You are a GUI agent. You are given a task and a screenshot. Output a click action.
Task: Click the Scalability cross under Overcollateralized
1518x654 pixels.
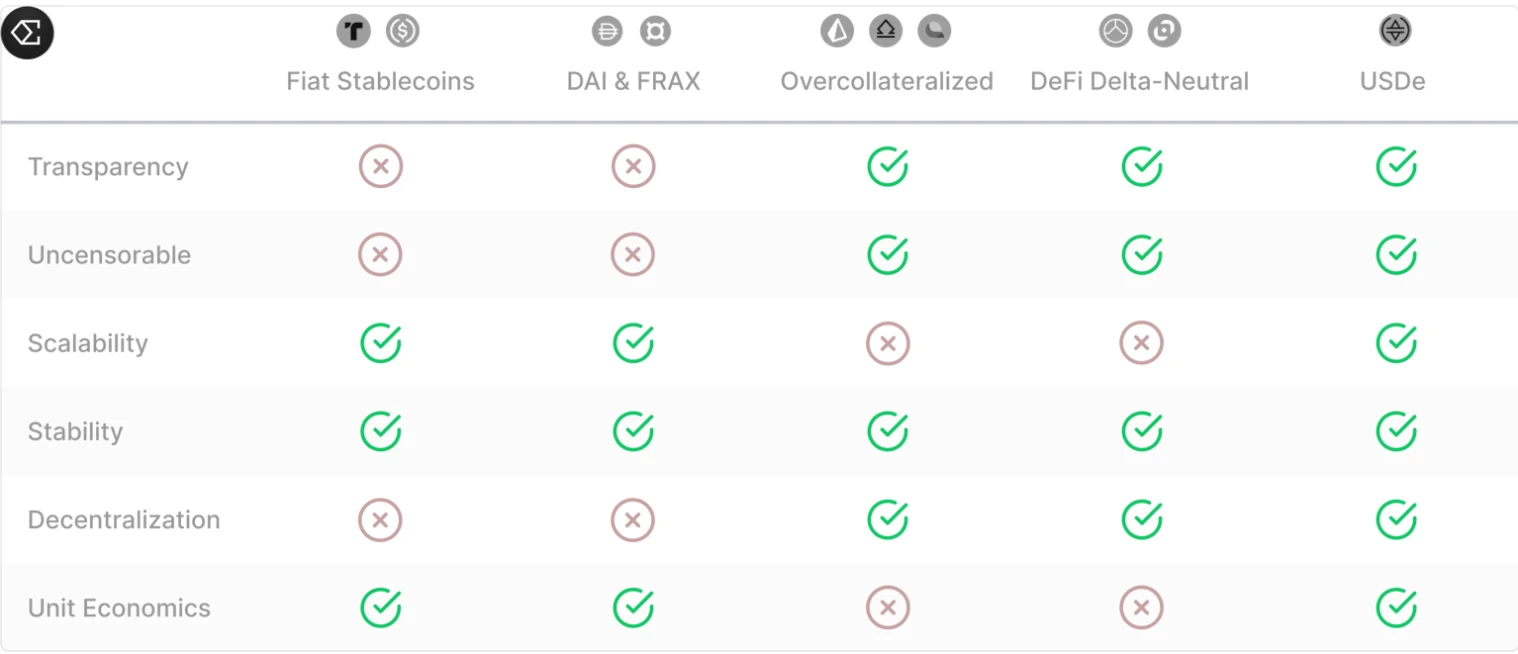click(887, 344)
